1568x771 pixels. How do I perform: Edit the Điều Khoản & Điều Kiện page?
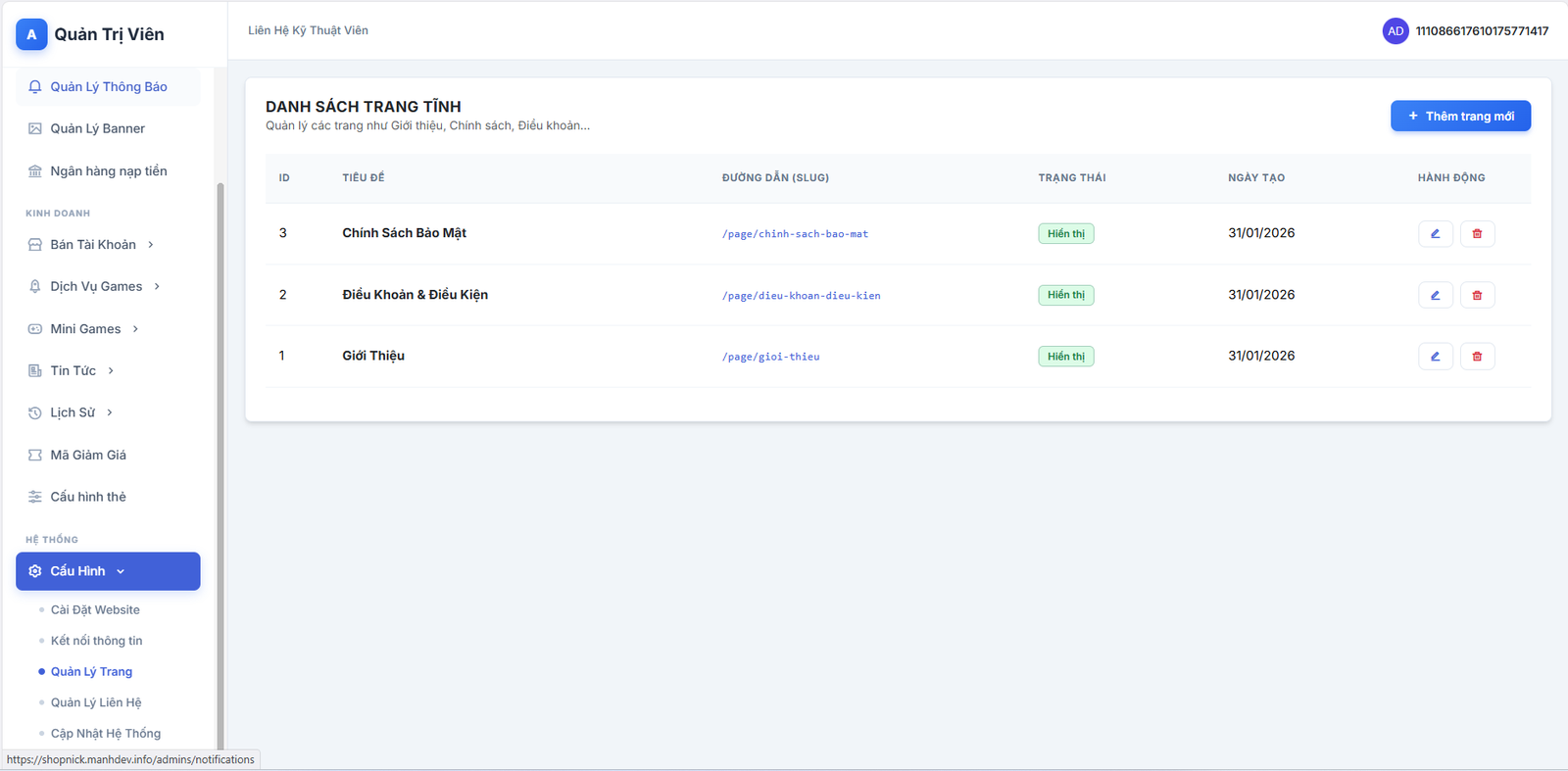pyautogui.click(x=1435, y=295)
